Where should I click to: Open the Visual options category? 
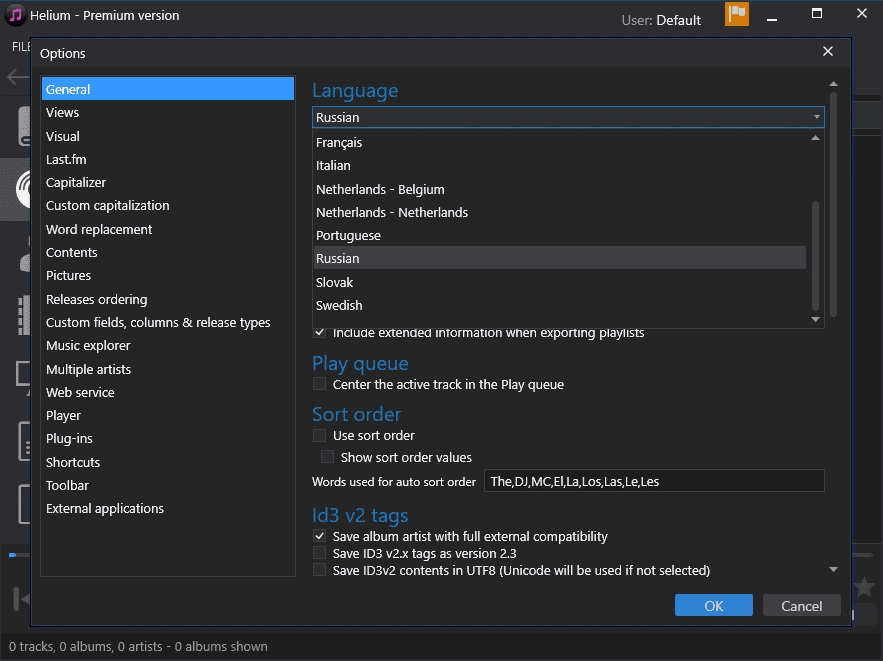pyautogui.click(x=168, y=136)
